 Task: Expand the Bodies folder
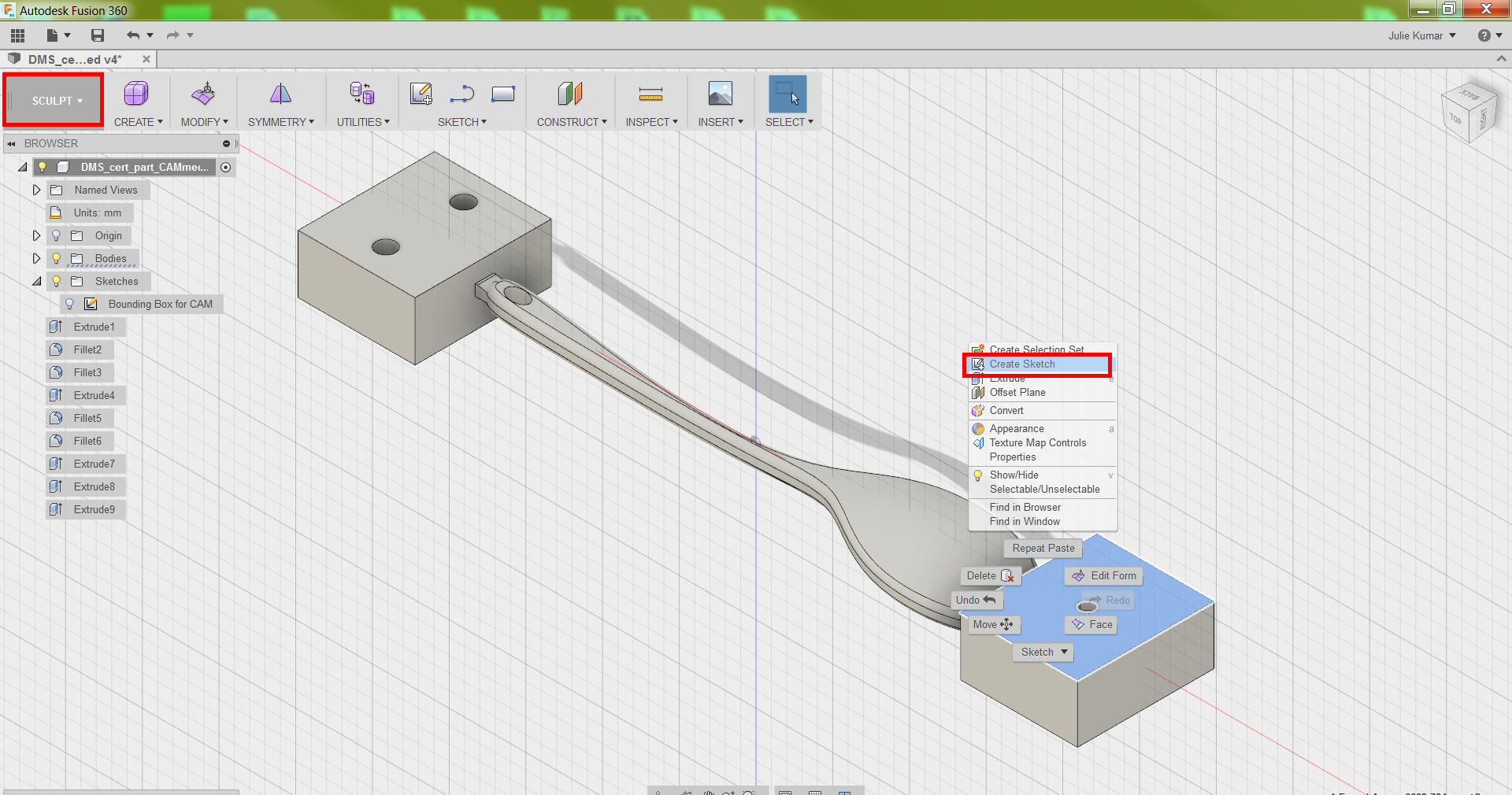point(36,258)
